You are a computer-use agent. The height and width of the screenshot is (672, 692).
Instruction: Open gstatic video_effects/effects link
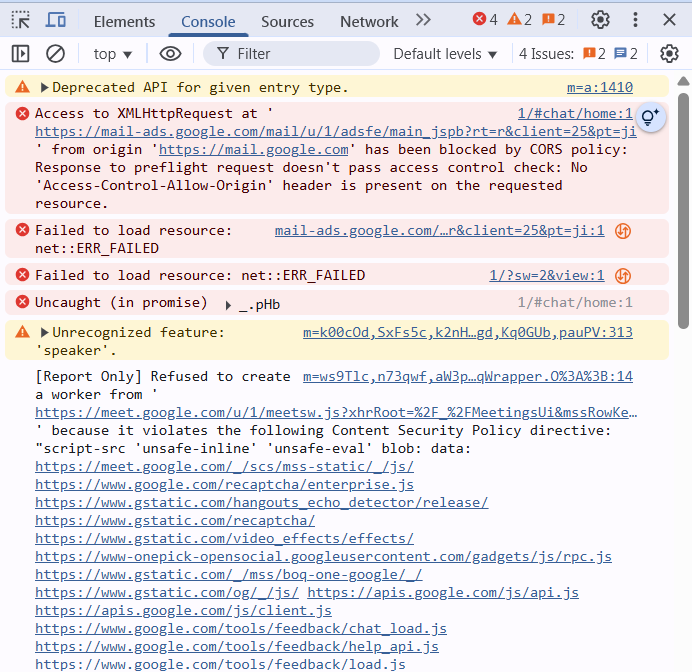[x=225, y=539]
